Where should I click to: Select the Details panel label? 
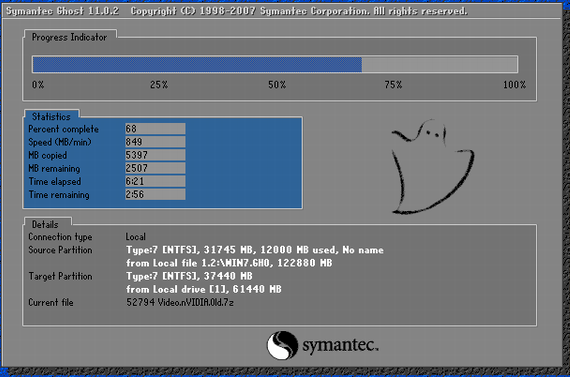coord(45,224)
